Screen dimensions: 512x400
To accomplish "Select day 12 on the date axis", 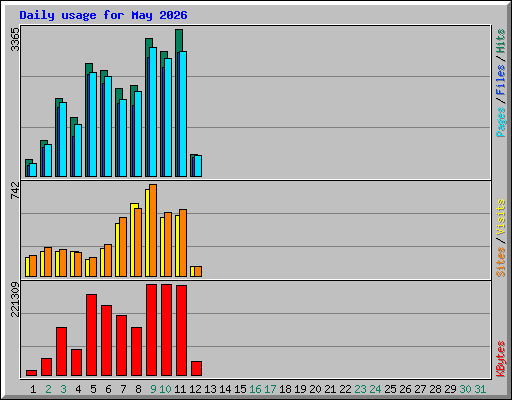I will click(x=195, y=389).
